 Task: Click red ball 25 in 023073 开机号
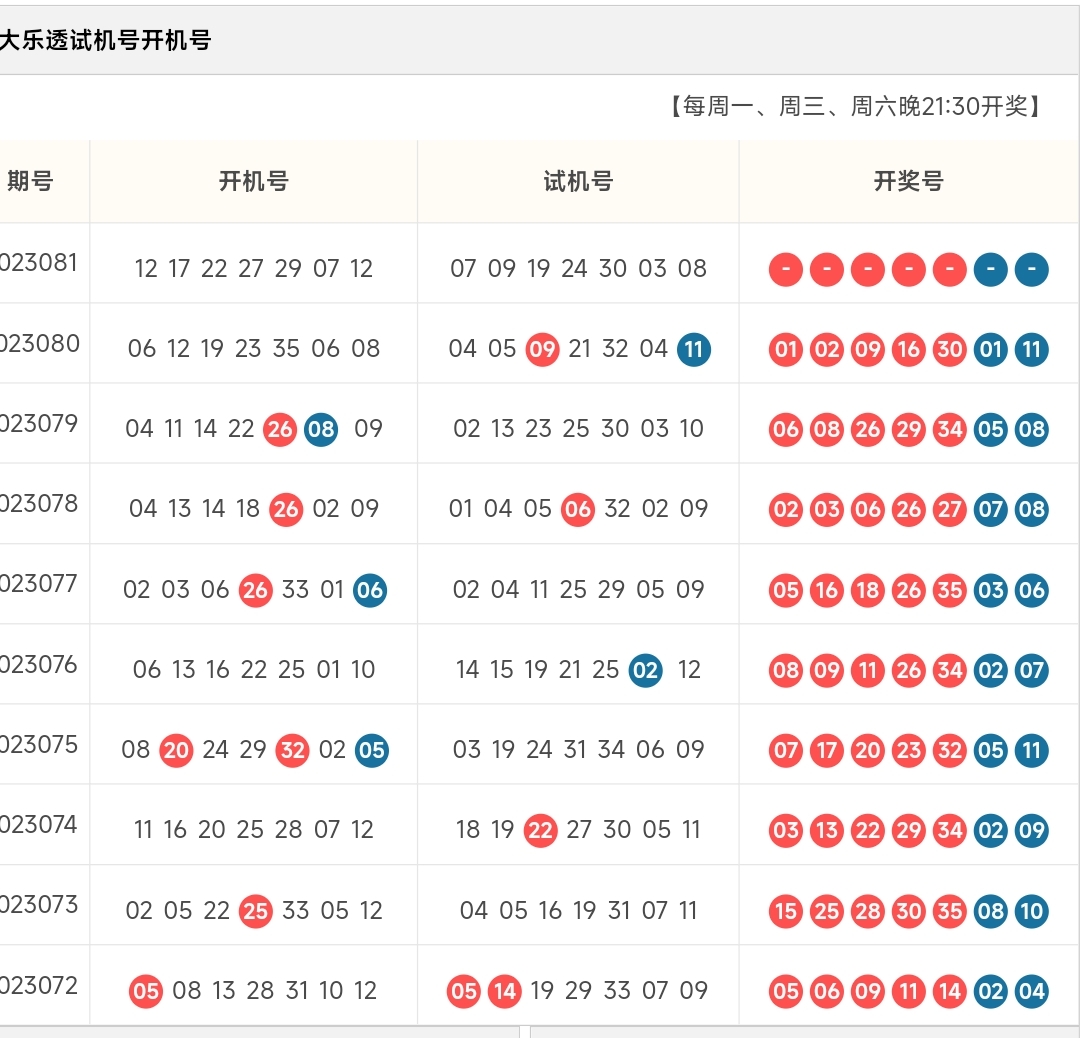click(256, 911)
